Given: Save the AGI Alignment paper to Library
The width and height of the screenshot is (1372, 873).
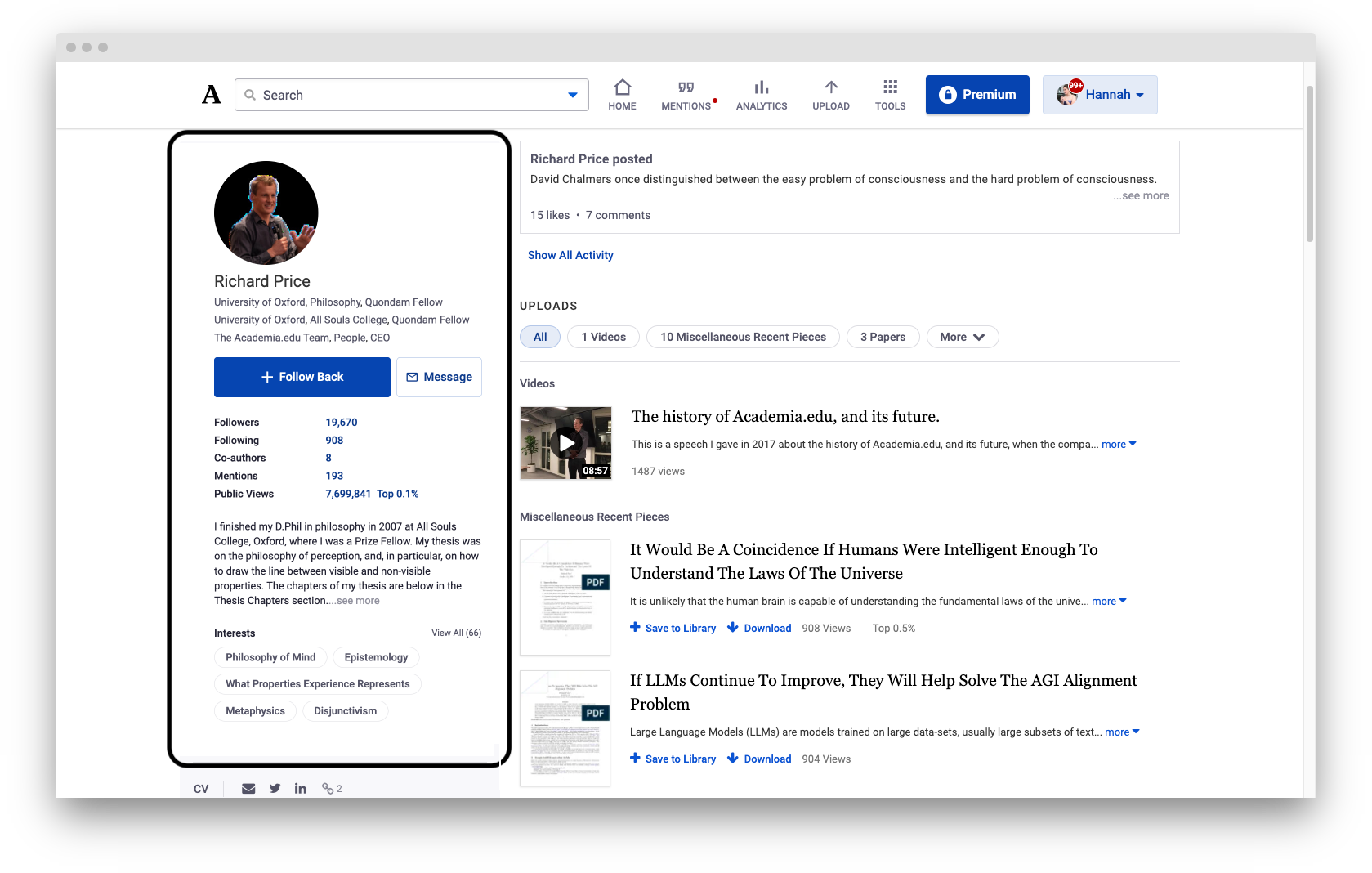Looking at the screenshot, I should click(673, 759).
